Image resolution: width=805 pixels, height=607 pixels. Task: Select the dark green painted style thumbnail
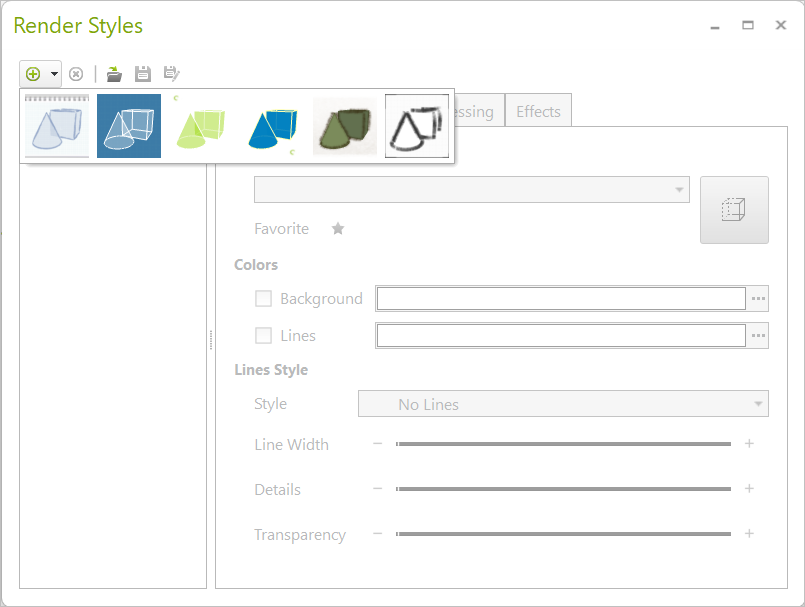coord(344,125)
